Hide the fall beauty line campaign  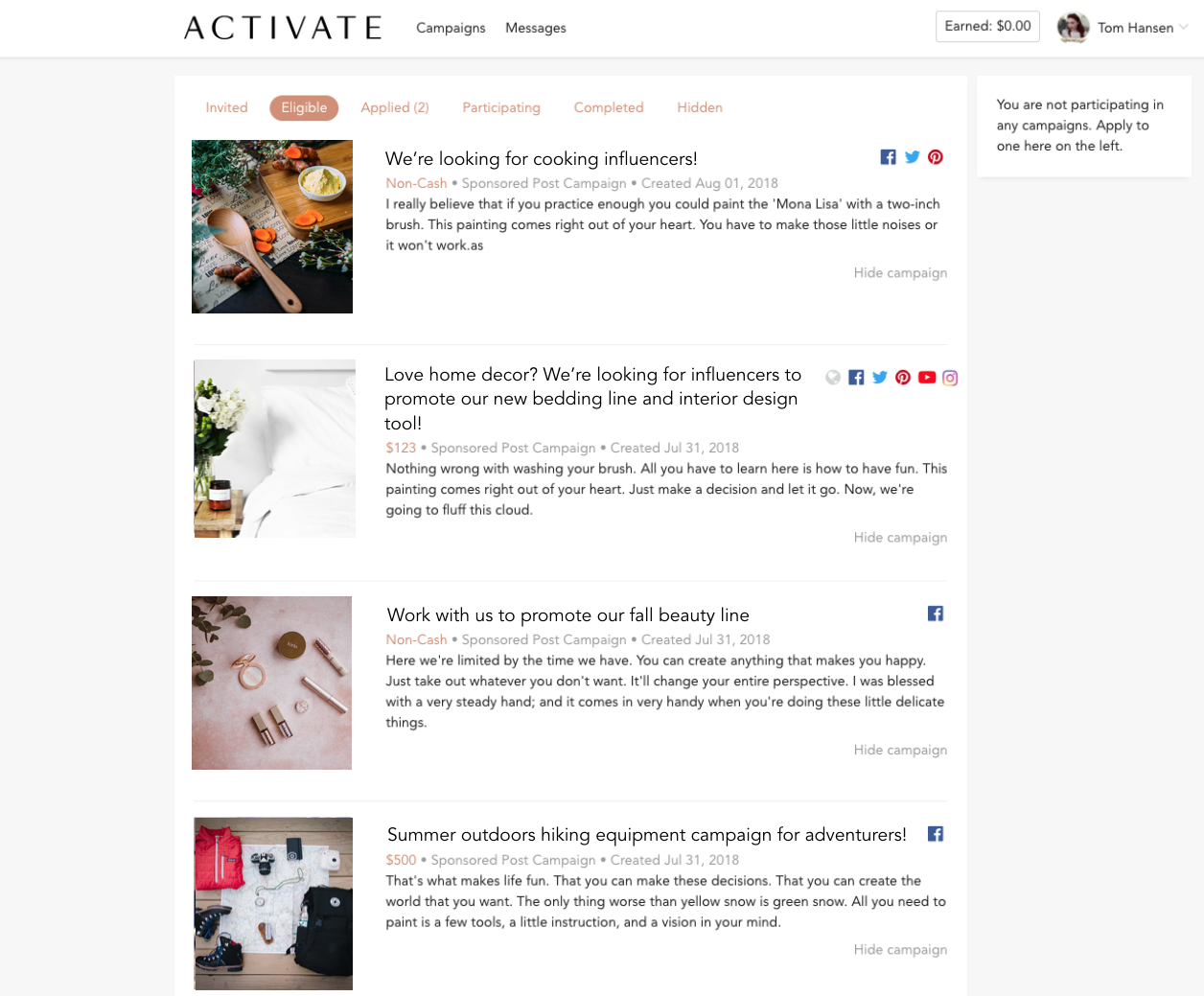tap(900, 750)
